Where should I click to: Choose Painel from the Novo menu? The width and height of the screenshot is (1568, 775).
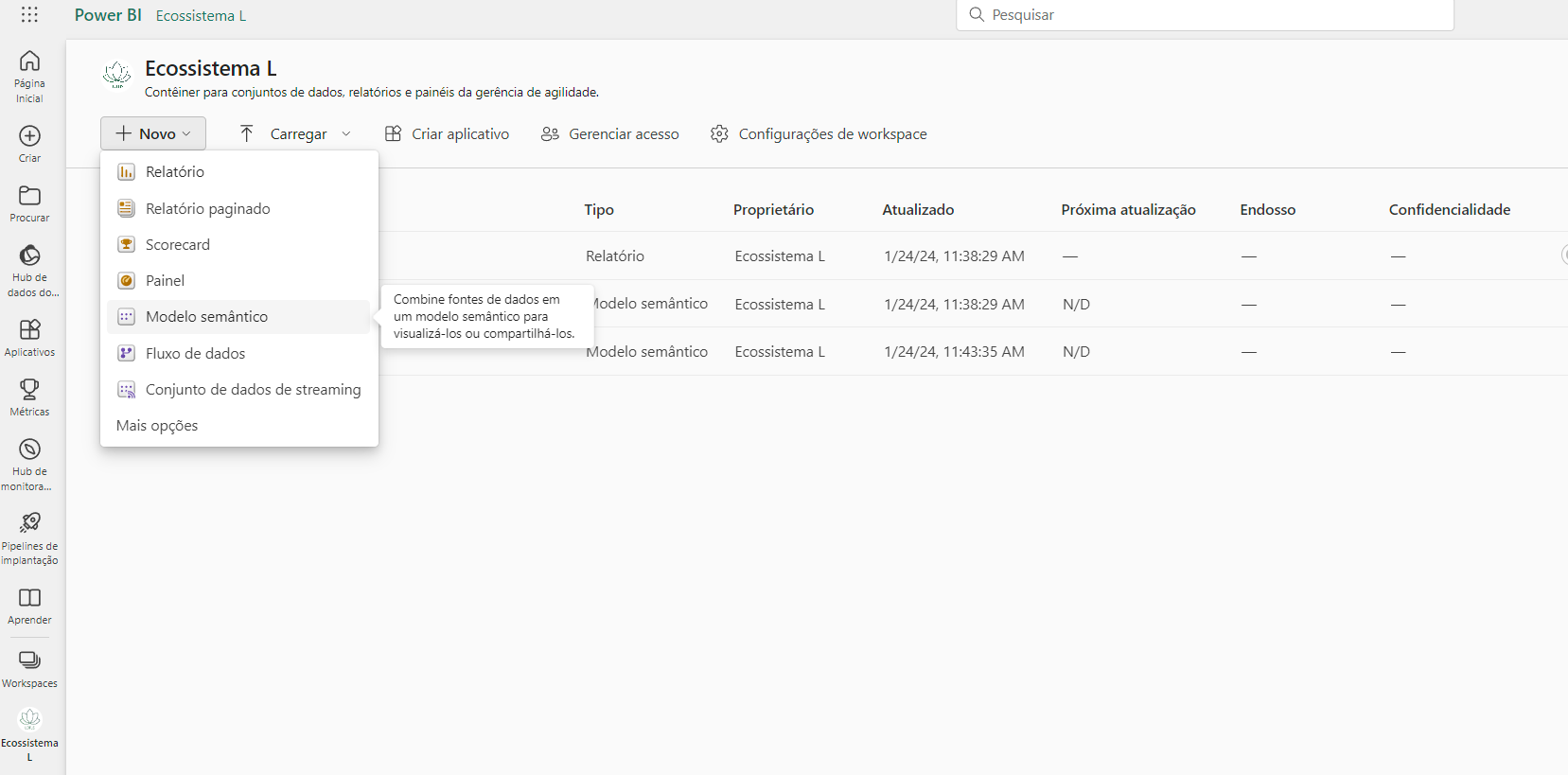pyautogui.click(x=238, y=281)
